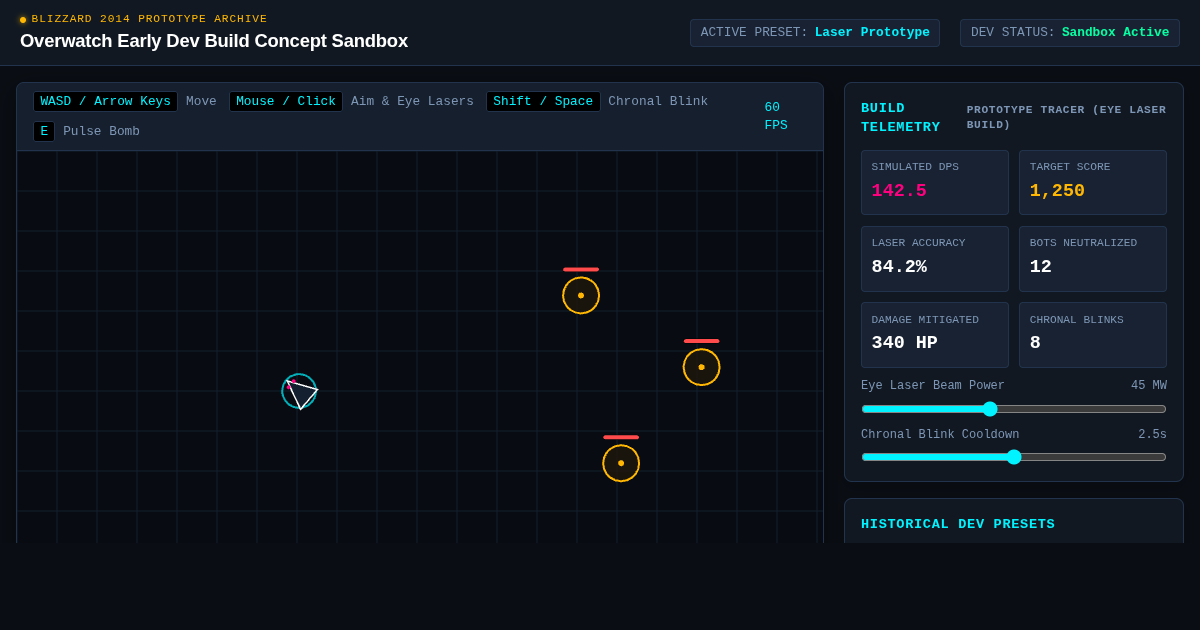Click the Bots Neutralized 12 card
Image resolution: width=1200 pixels, height=630 pixels.
click(1093, 259)
